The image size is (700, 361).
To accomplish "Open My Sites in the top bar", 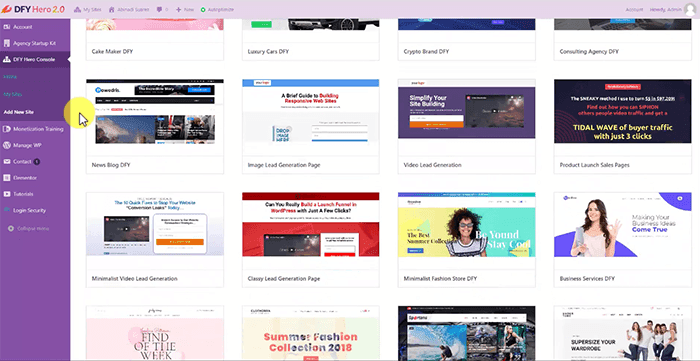I will [x=88, y=9].
